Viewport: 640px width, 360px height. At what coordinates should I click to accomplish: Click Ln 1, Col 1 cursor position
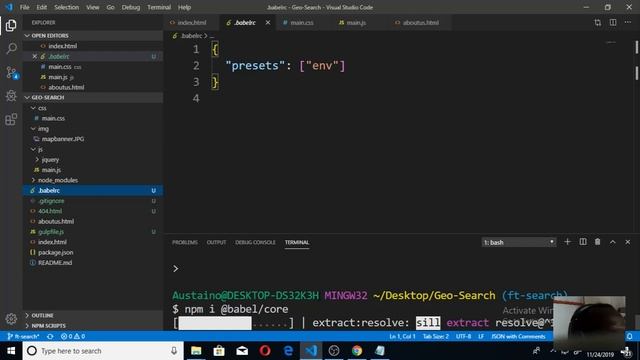tap(402, 336)
